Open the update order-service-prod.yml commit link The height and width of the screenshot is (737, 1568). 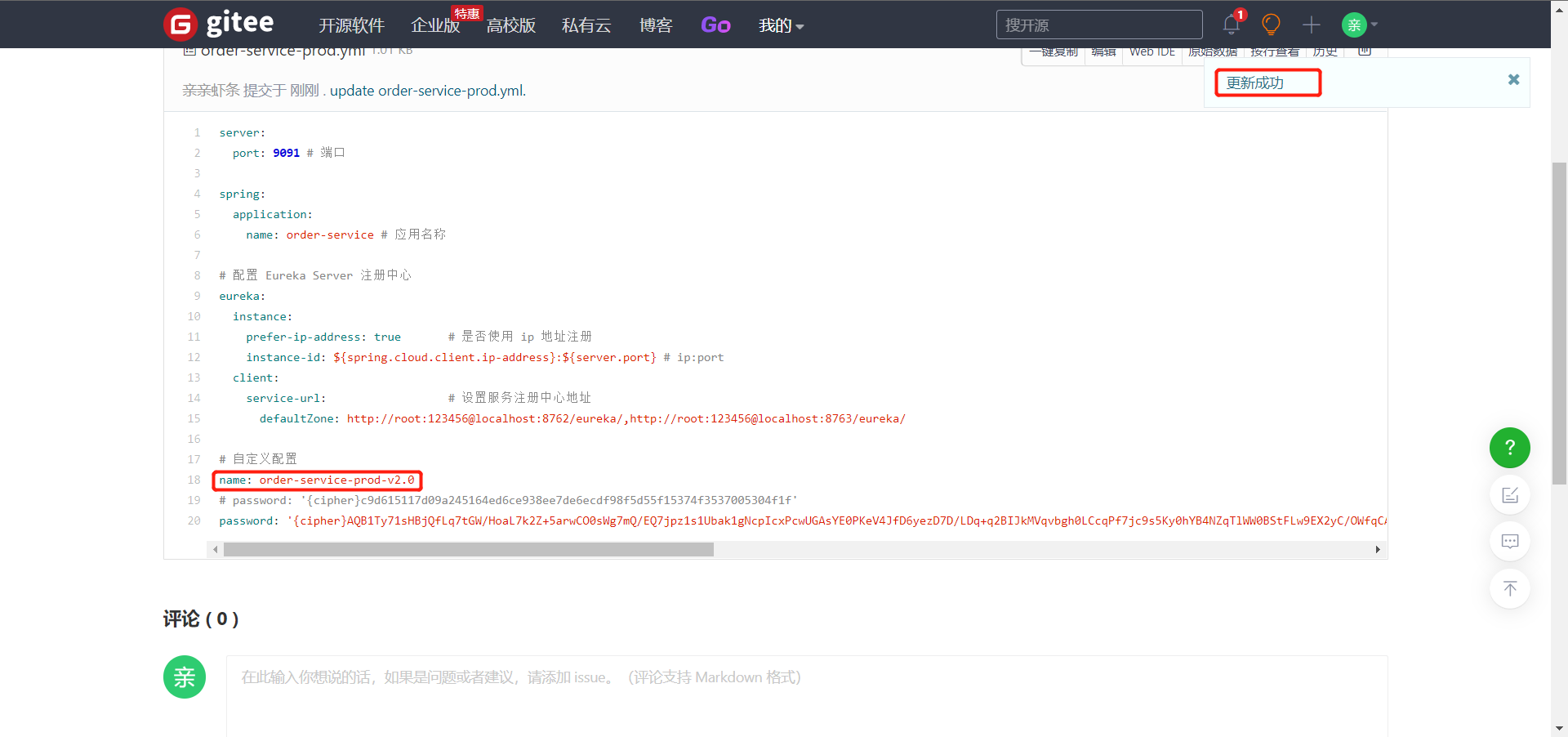427,91
